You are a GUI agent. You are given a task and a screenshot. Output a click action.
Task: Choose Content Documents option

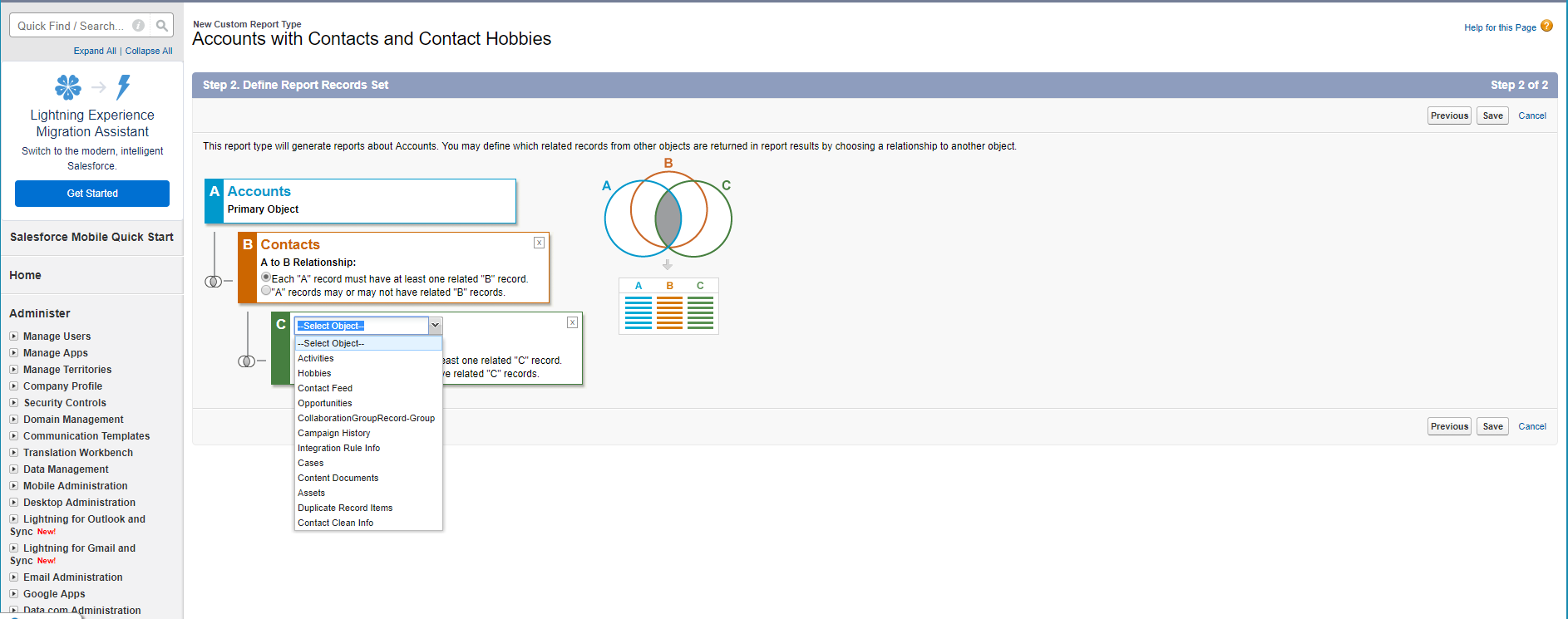point(368,478)
